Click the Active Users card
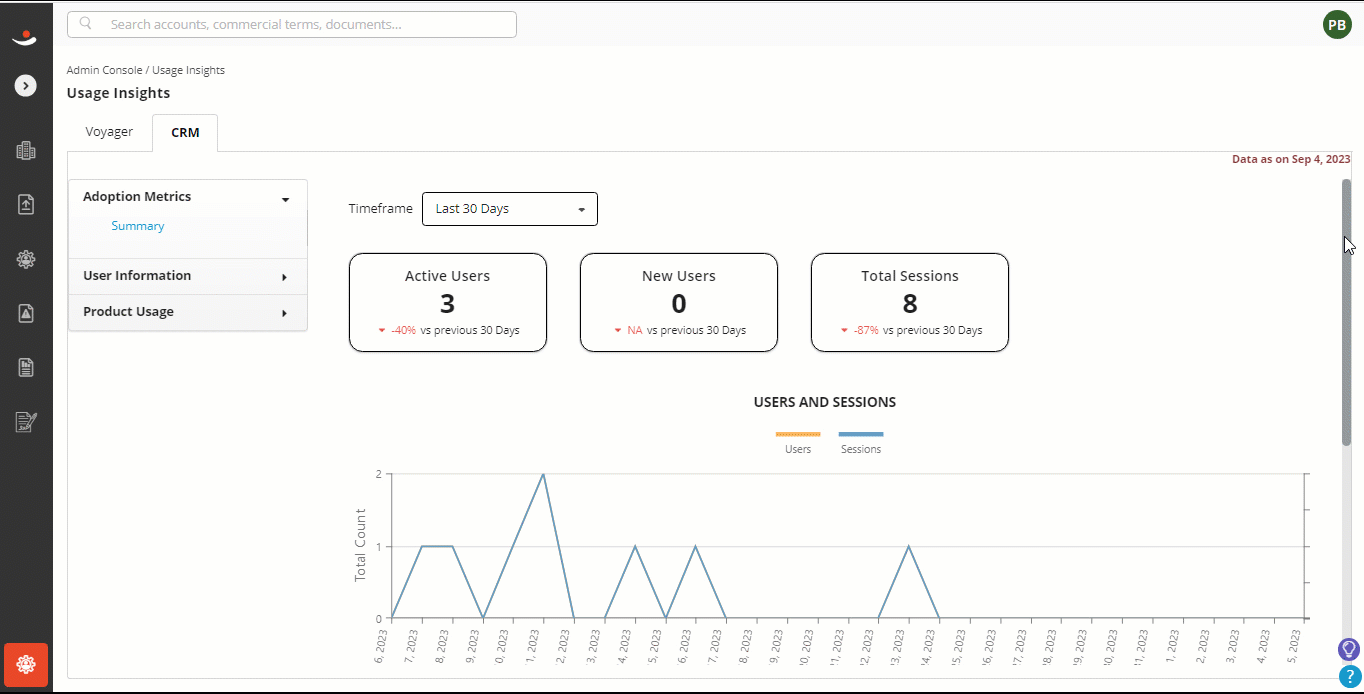This screenshot has width=1364, height=694. tap(448, 302)
